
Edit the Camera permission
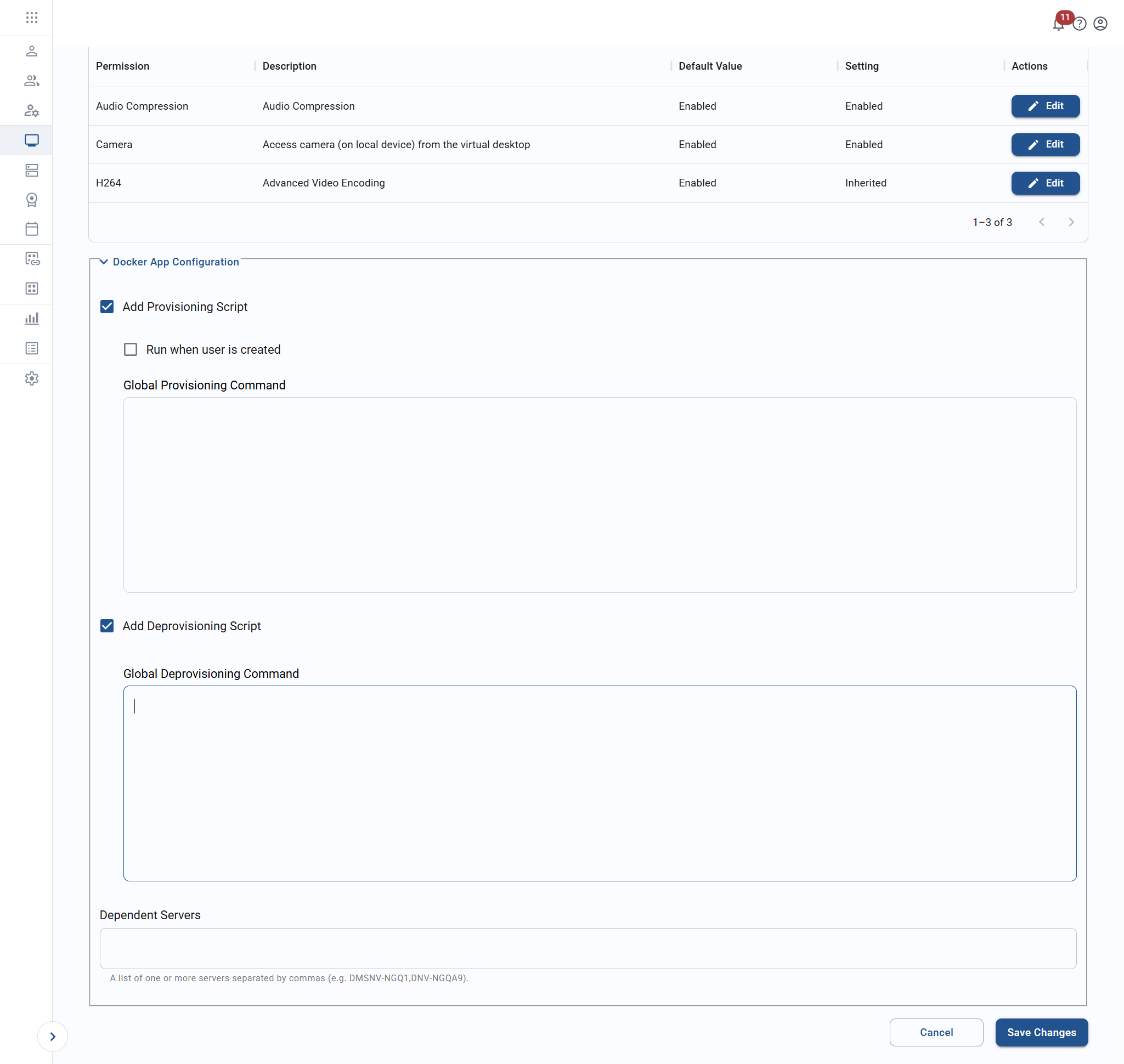1044,144
